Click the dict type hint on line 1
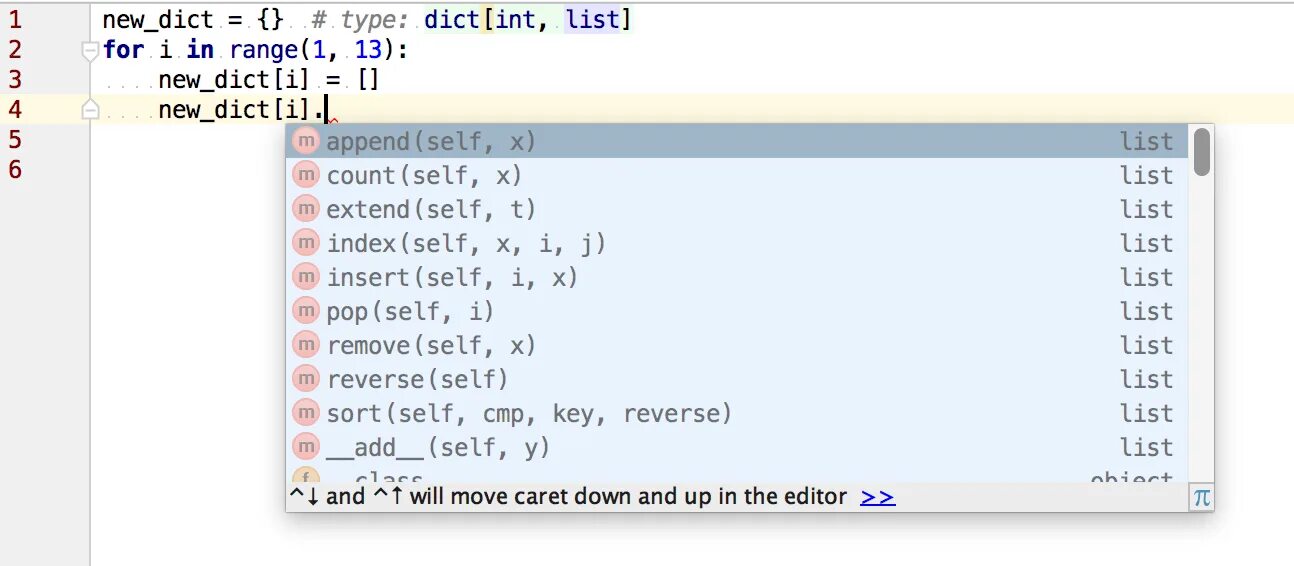Viewport: 1294px width, 566px height. click(x=451, y=19)
